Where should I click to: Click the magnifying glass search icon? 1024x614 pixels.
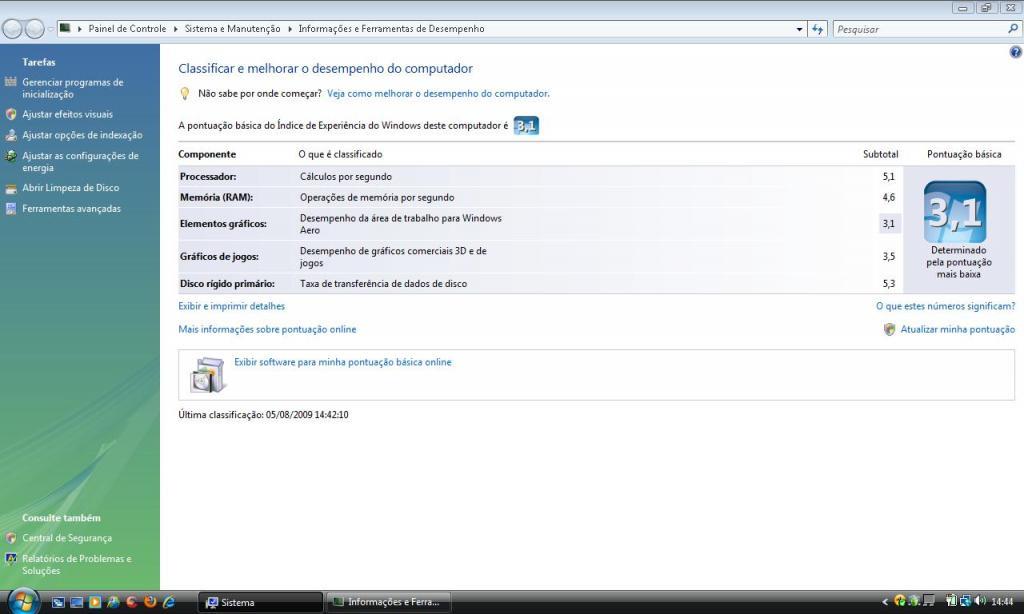point(1013,29)
